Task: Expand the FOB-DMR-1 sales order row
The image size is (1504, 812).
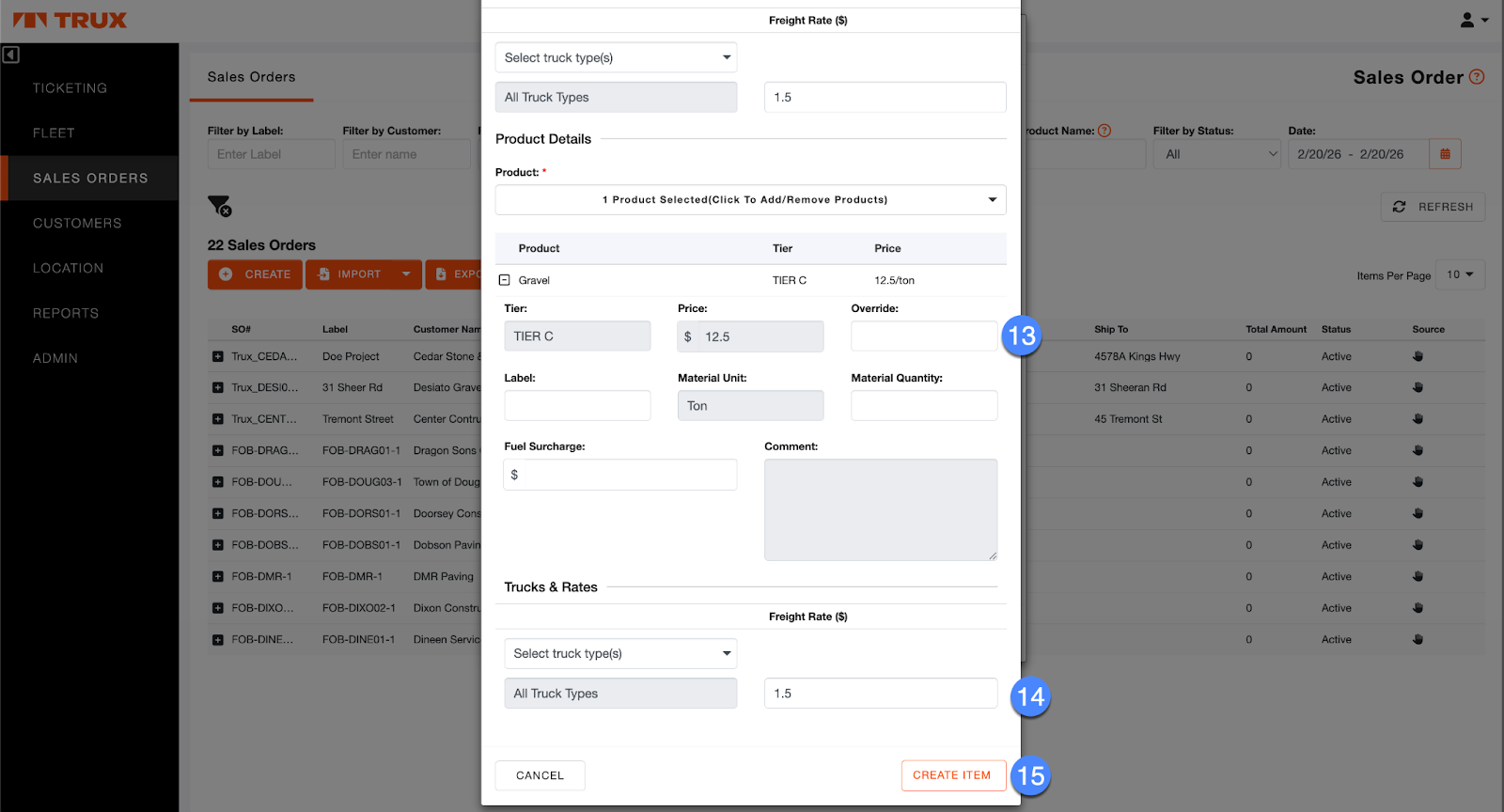Action: (218, 576)
